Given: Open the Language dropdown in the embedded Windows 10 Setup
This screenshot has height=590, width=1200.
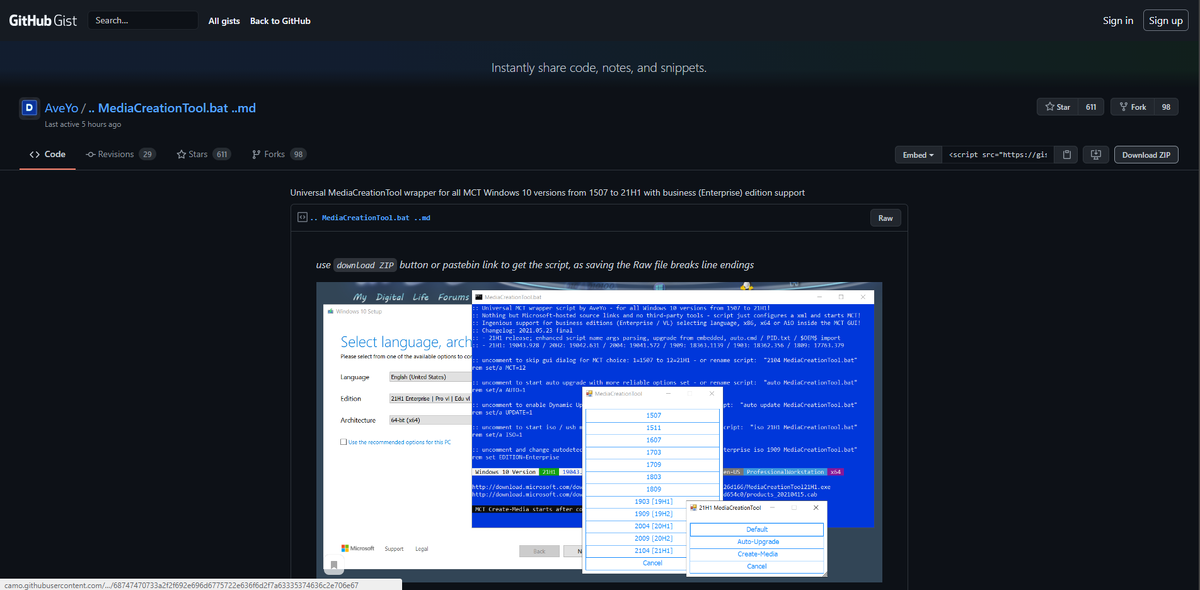Looking at the screenshot, I should tap(428, 377).
